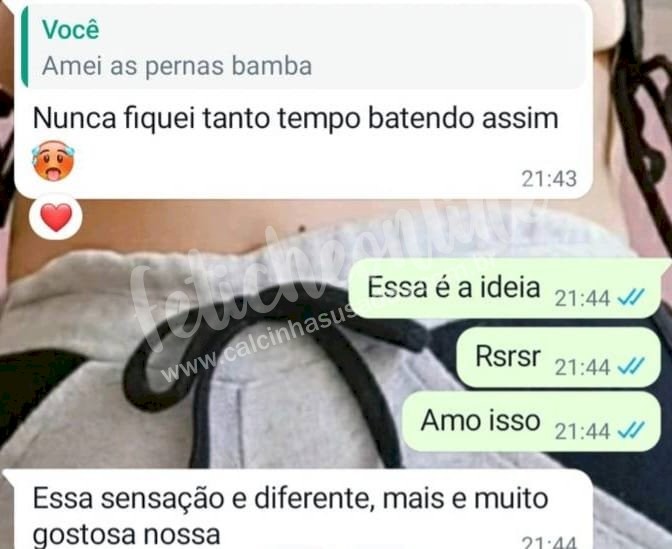Tap the hot-face emoji in the message

(53, 161)
